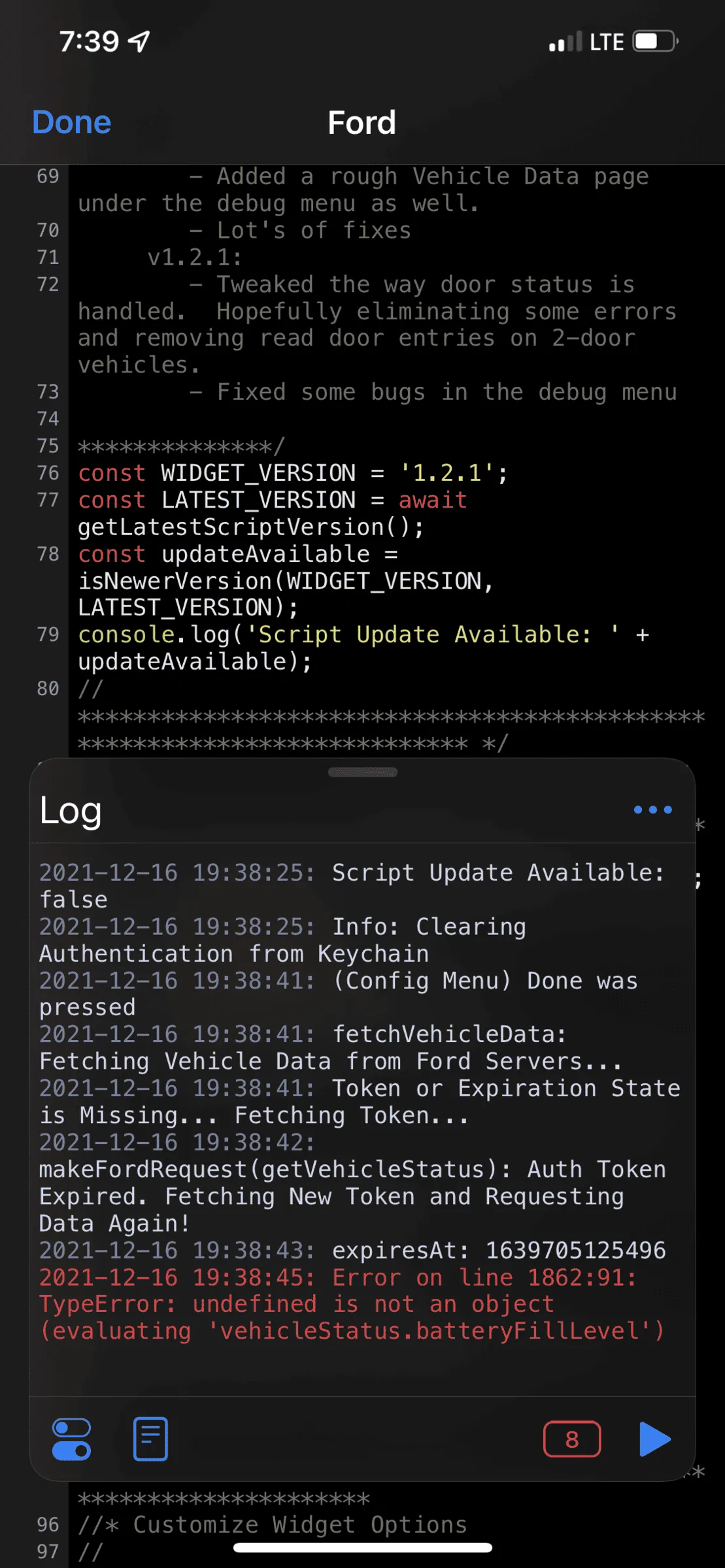Viewport: 725px width, 1568px height.
Task: Open the documentation page icon
Action: (x=151, y=1439)
